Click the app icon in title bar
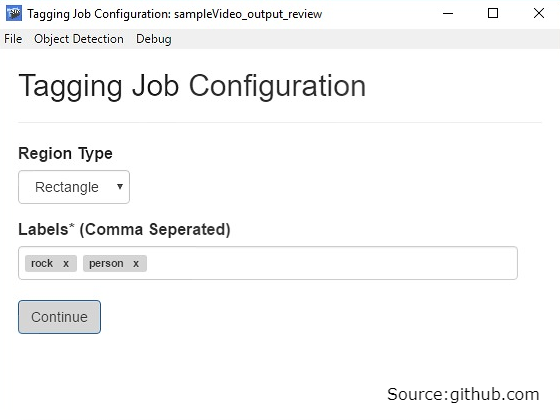The width and height of the screenshot is (560, 420). [14, 14]
